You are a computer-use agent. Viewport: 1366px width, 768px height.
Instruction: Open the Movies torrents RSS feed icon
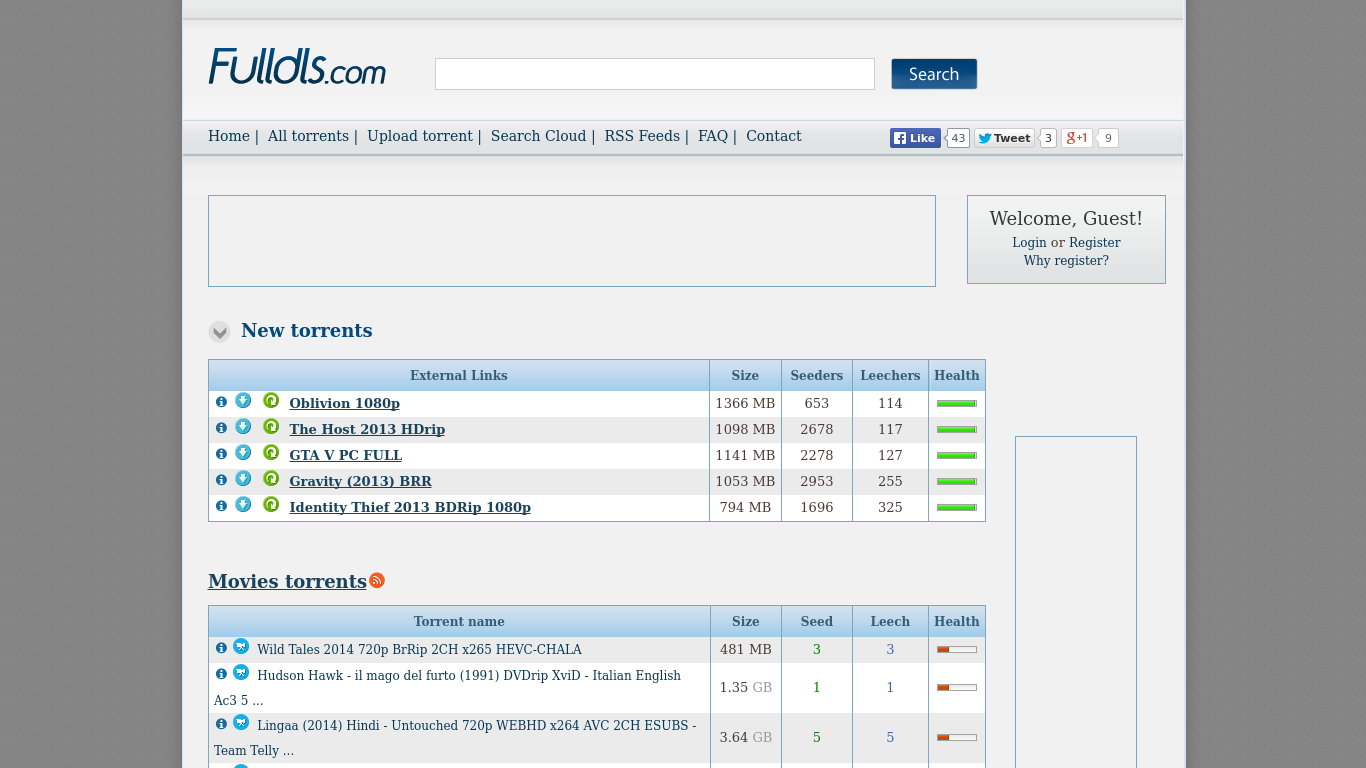tap(377, 580)
